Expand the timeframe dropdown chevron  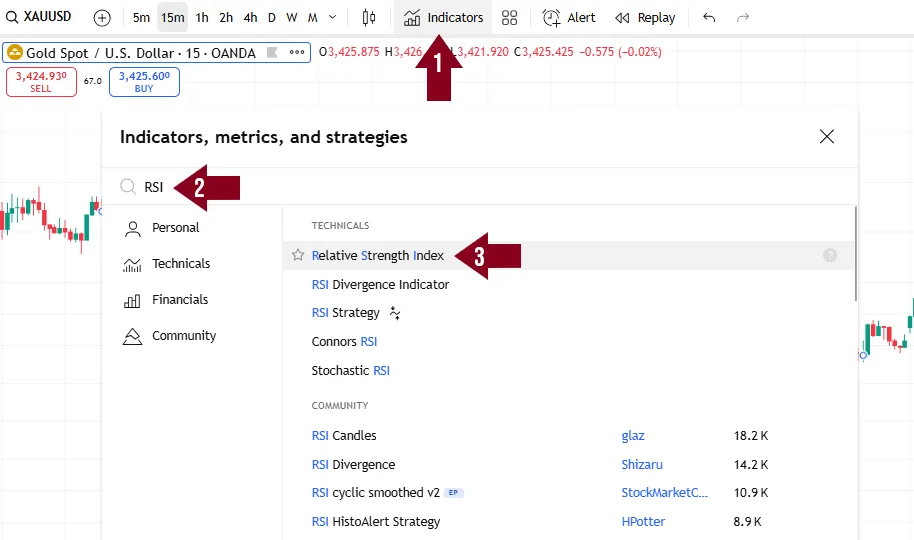click(333, 17)
